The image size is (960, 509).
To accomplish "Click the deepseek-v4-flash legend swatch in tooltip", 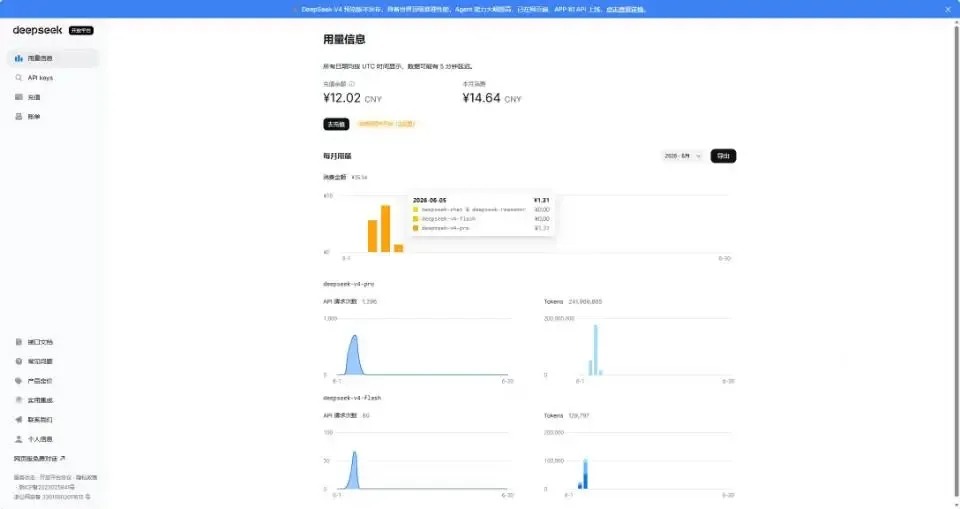I will (416, 219).
